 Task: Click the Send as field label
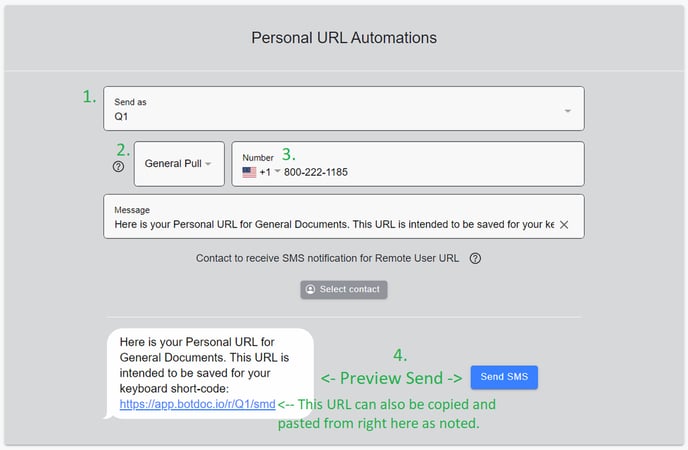coord(131,102)
